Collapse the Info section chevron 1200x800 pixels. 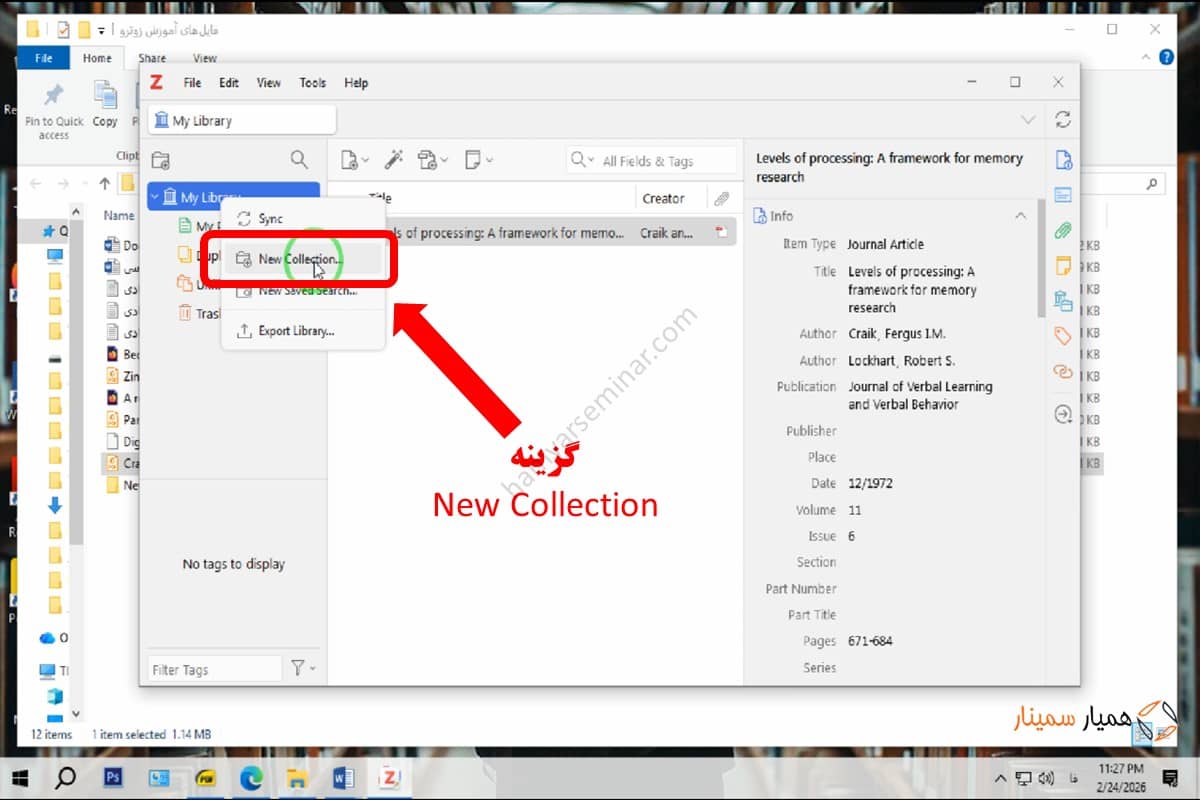[1020, 216]
